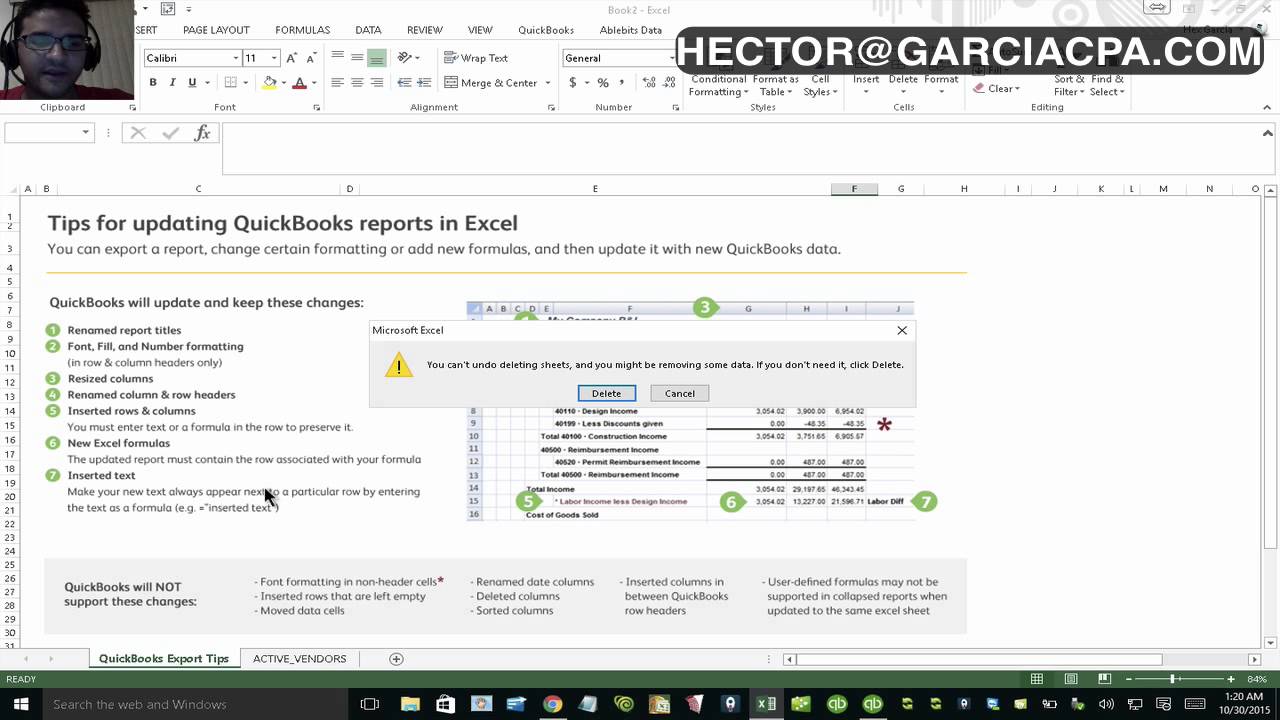Click Cancel in the Excel dialog
Viewport: 1280px width, 720px height.
(680, 393)
